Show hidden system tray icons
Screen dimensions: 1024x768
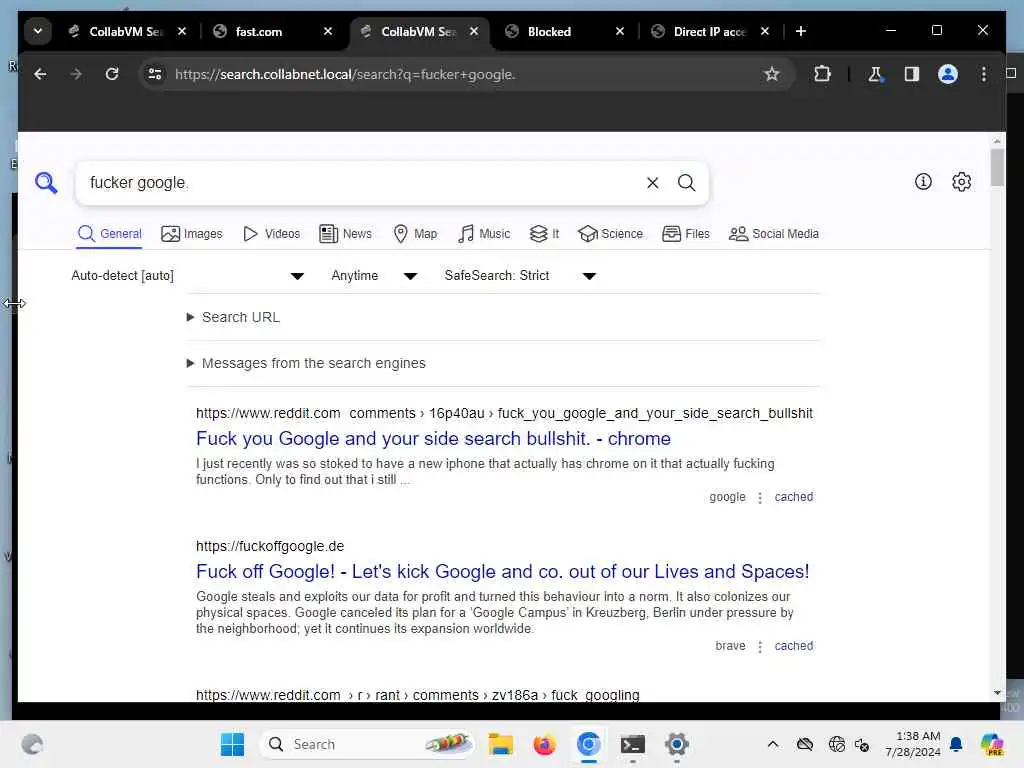point(773,744)
